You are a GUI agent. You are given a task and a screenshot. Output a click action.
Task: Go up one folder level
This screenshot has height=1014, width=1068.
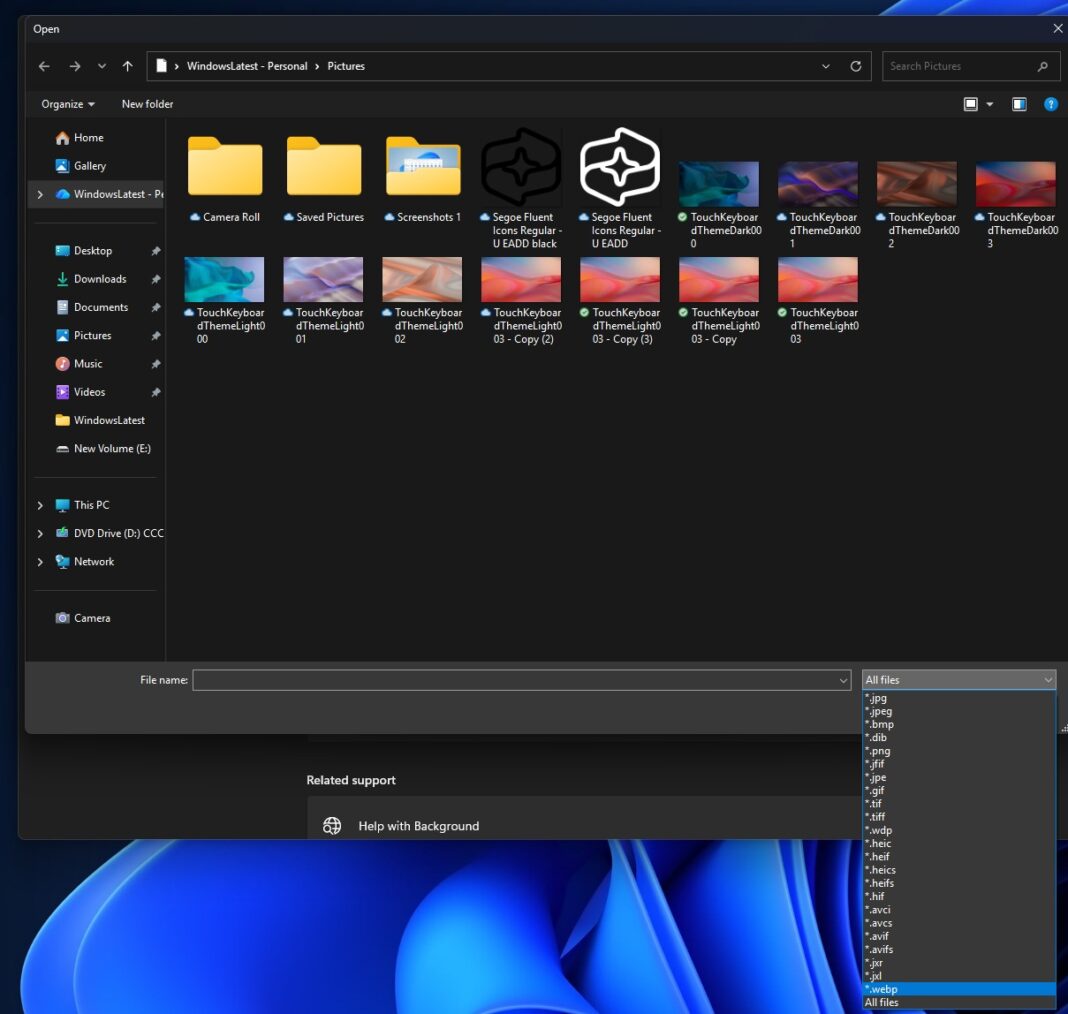coord(127,66)
